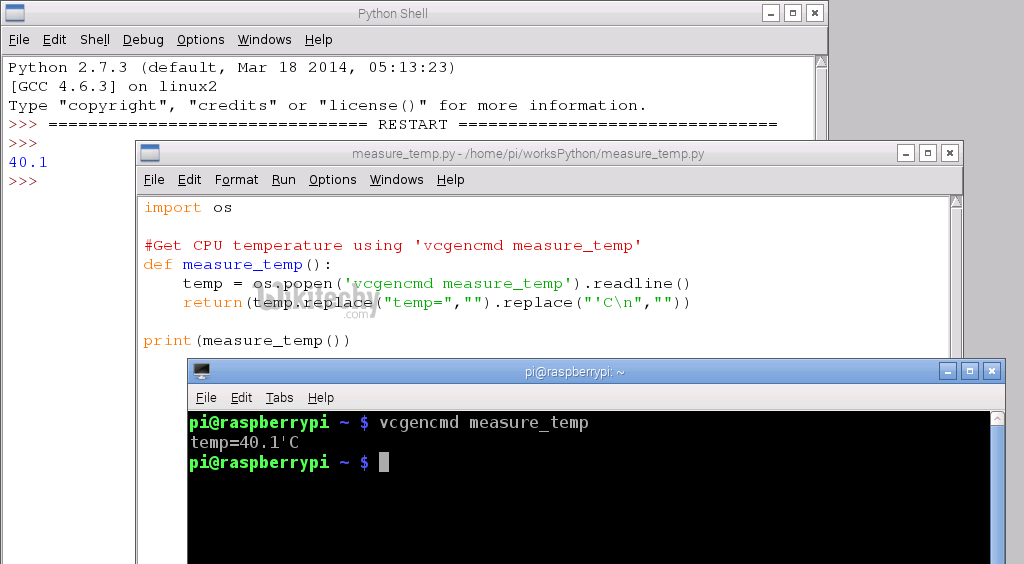Image resolution: width=1024 pixels, height=564 pixels.
Task: Open Options menu in measure_temp.py editor
Action: pos(332,180)
